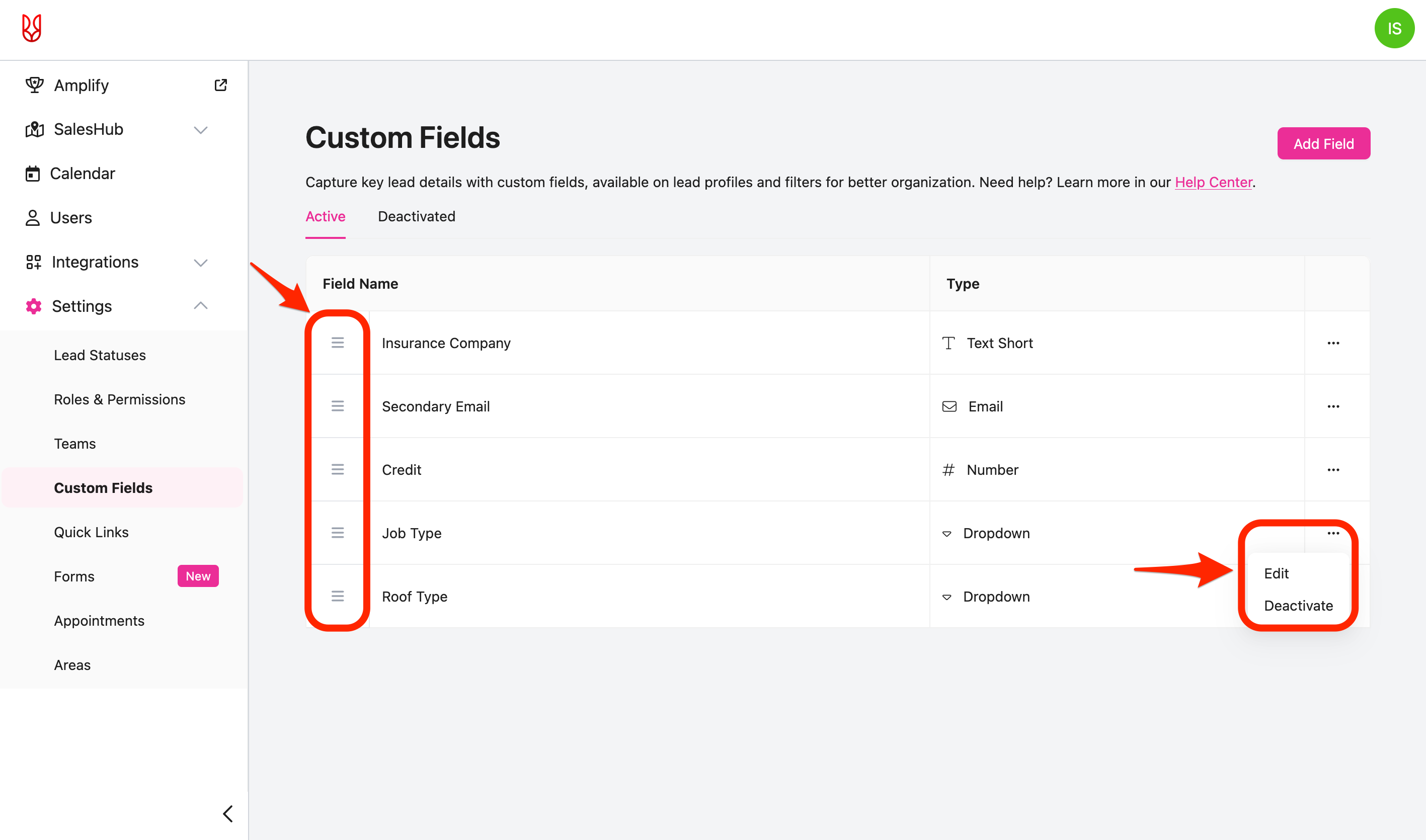Click the red logo at top left
This screenshot has height=840, width=1426.
pyautogui.click(x=32, y=28)
